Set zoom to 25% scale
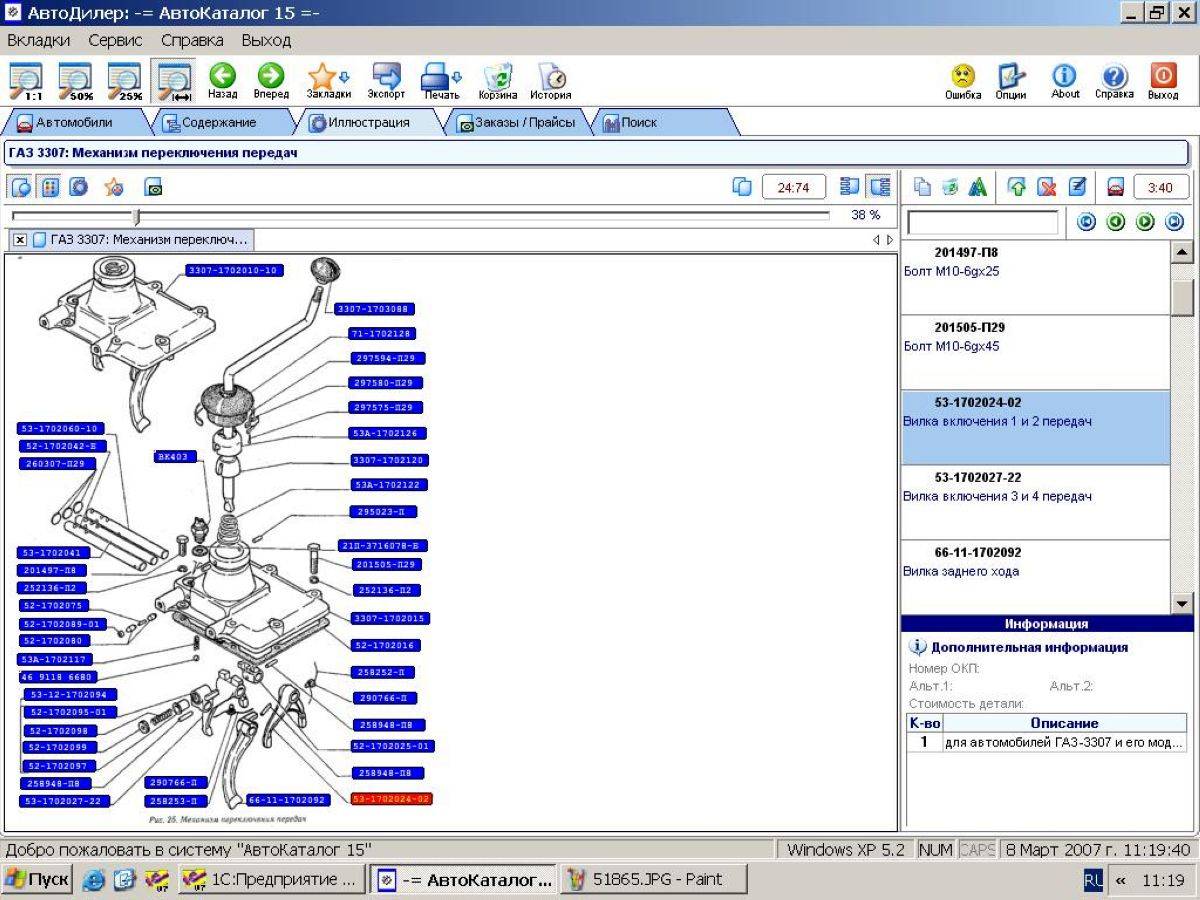Viewport: 1200px width, 900px height. click(x=124, y=81)
